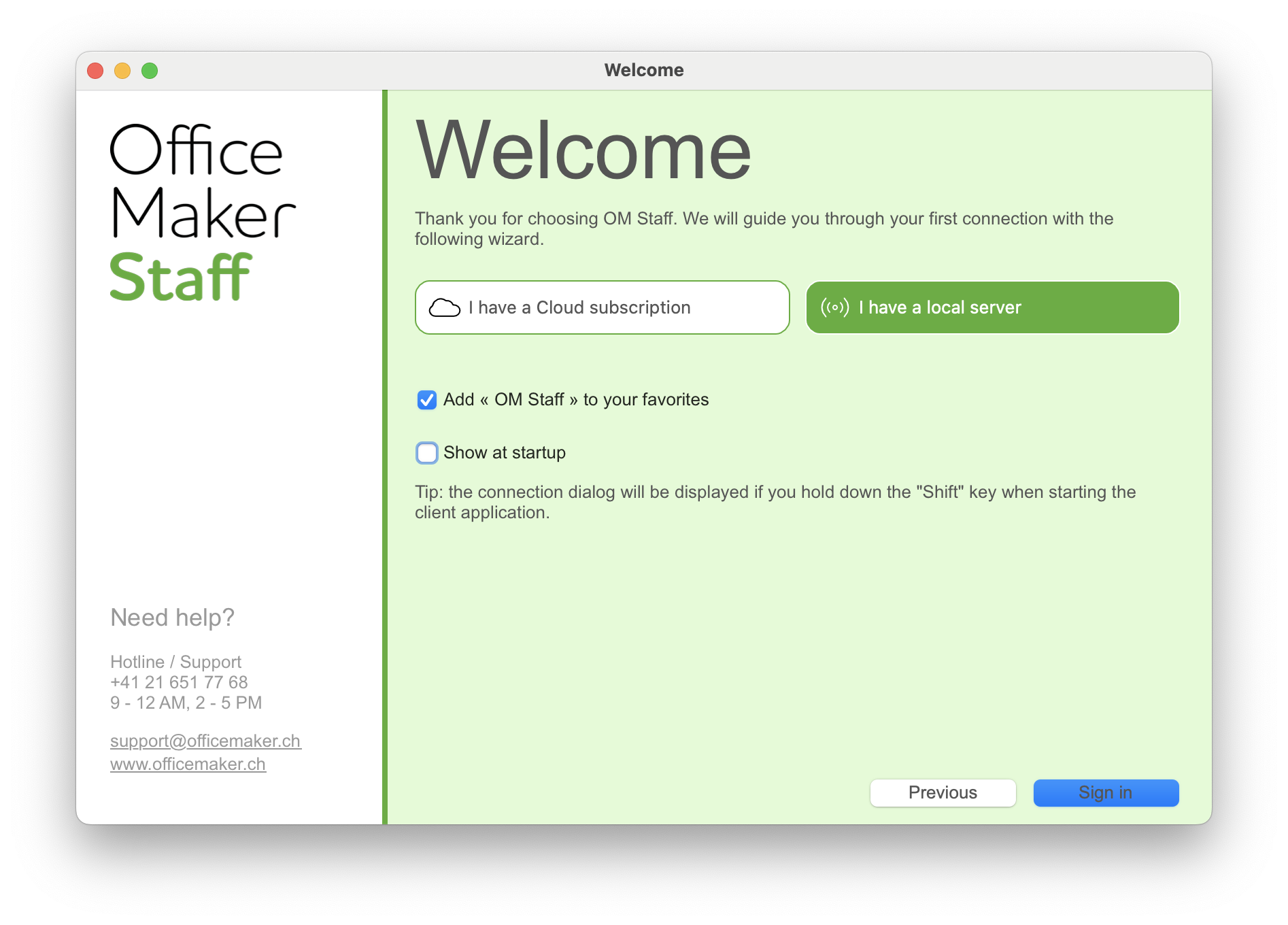The image size is (1288, 925).
Task: Click the blue Sign in button
Action: click(1106, 793)
